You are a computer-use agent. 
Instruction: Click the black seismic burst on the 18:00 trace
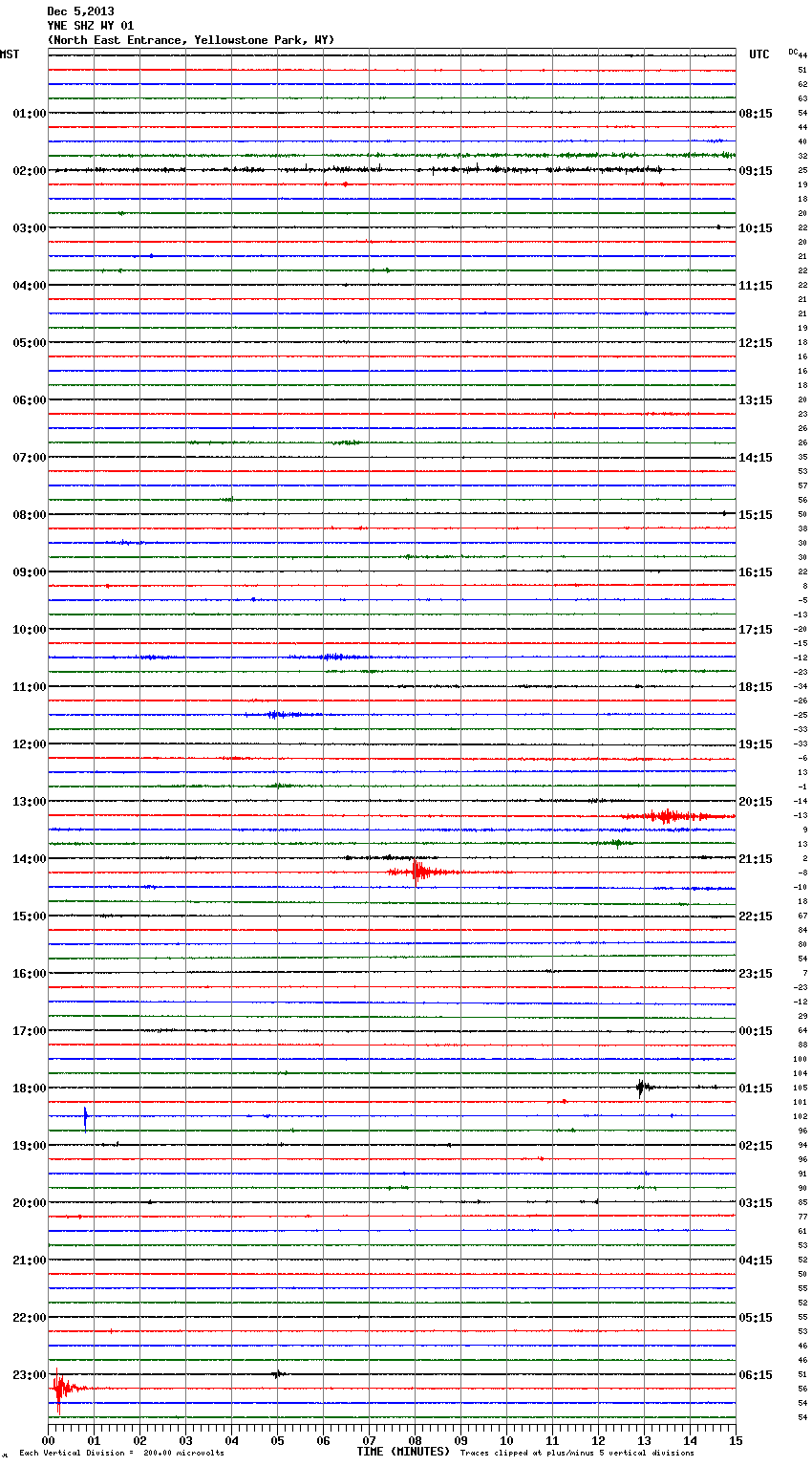coord(644,1087)
